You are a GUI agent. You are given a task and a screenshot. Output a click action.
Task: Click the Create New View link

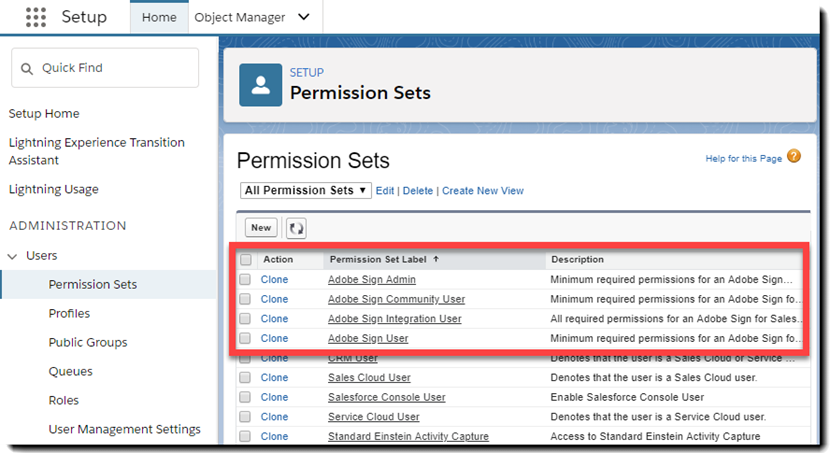point(482,191)
